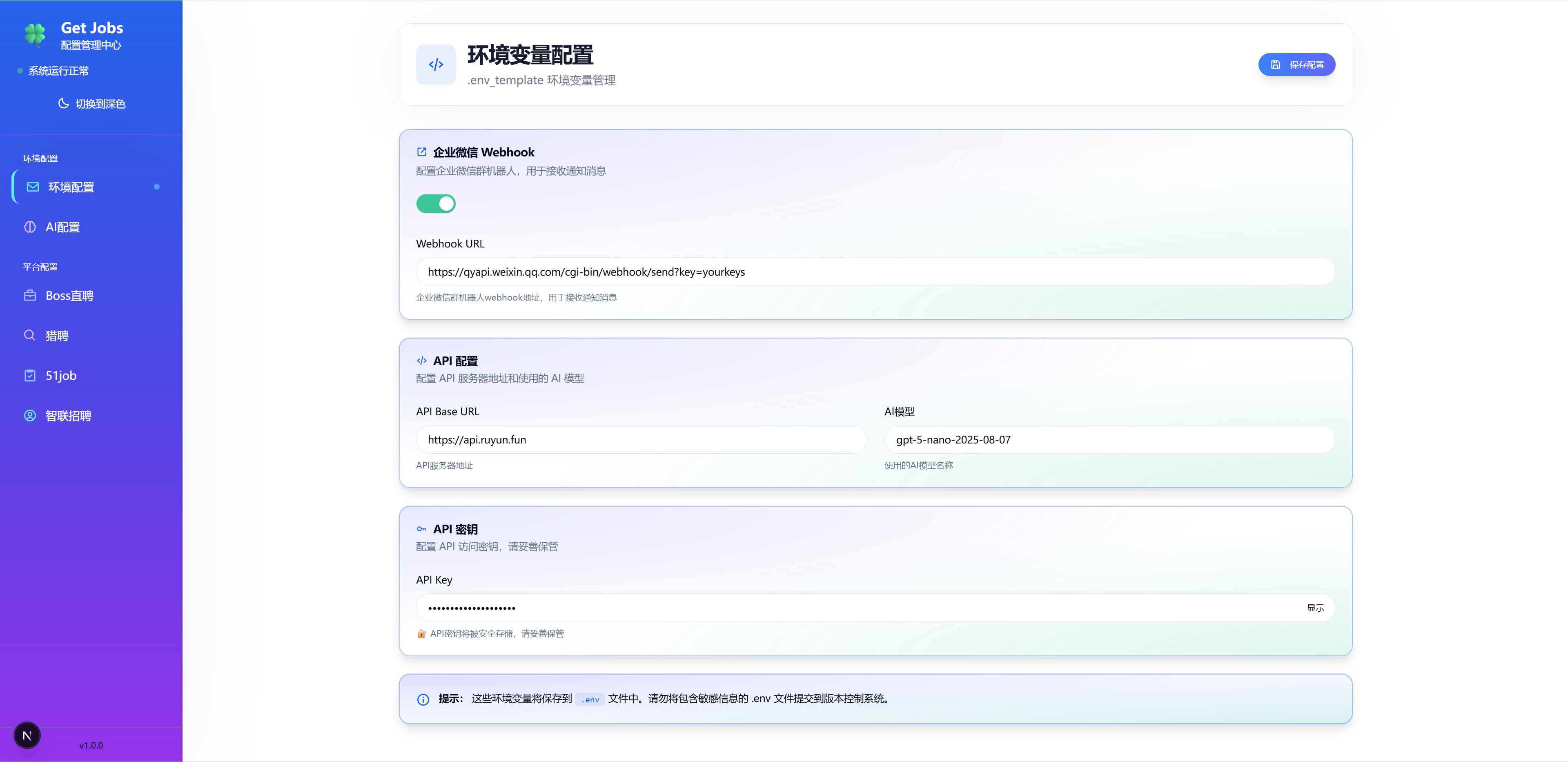Click the Get Jobs clover logo
This screenshot has height=762, width=1568.
click(35, 35)
